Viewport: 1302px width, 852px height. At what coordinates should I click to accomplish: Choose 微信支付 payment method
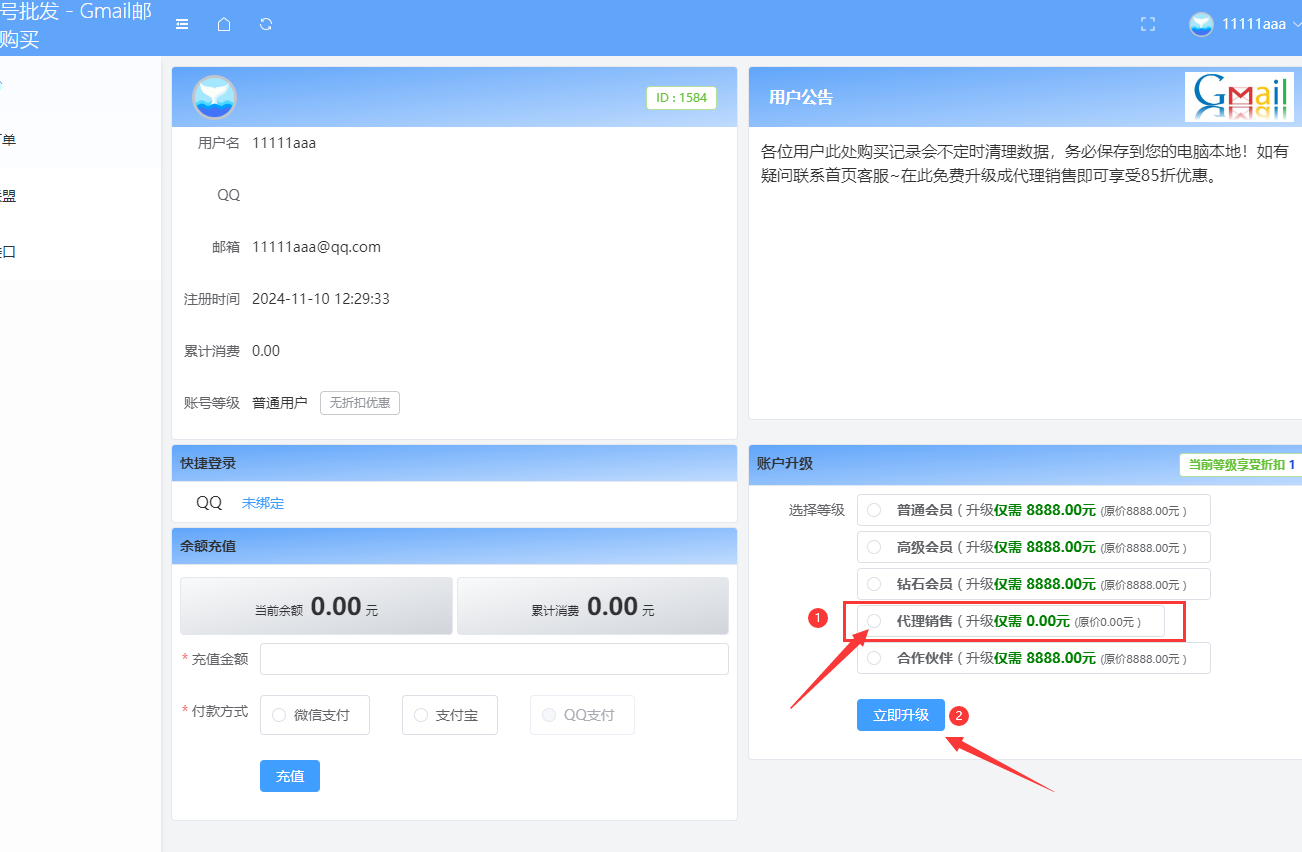(x=315, y=715)
